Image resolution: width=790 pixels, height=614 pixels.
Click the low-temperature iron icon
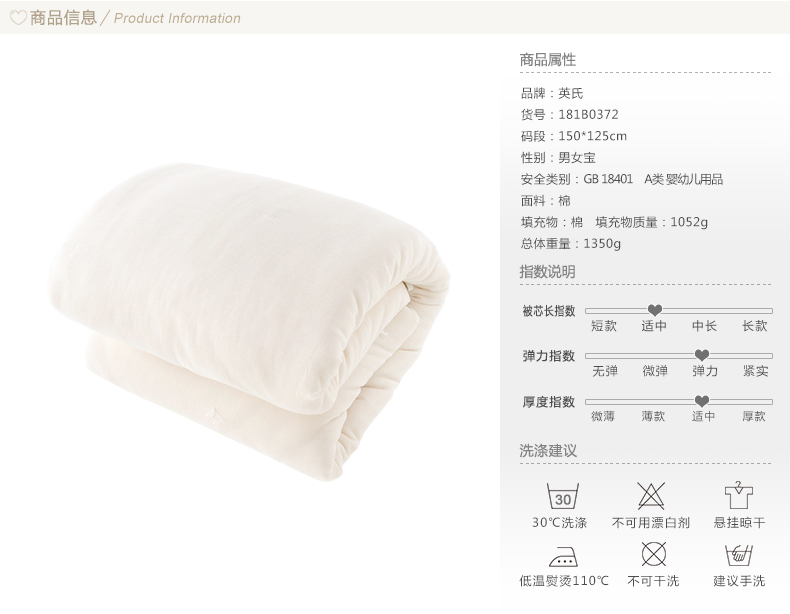click(563, 556)
